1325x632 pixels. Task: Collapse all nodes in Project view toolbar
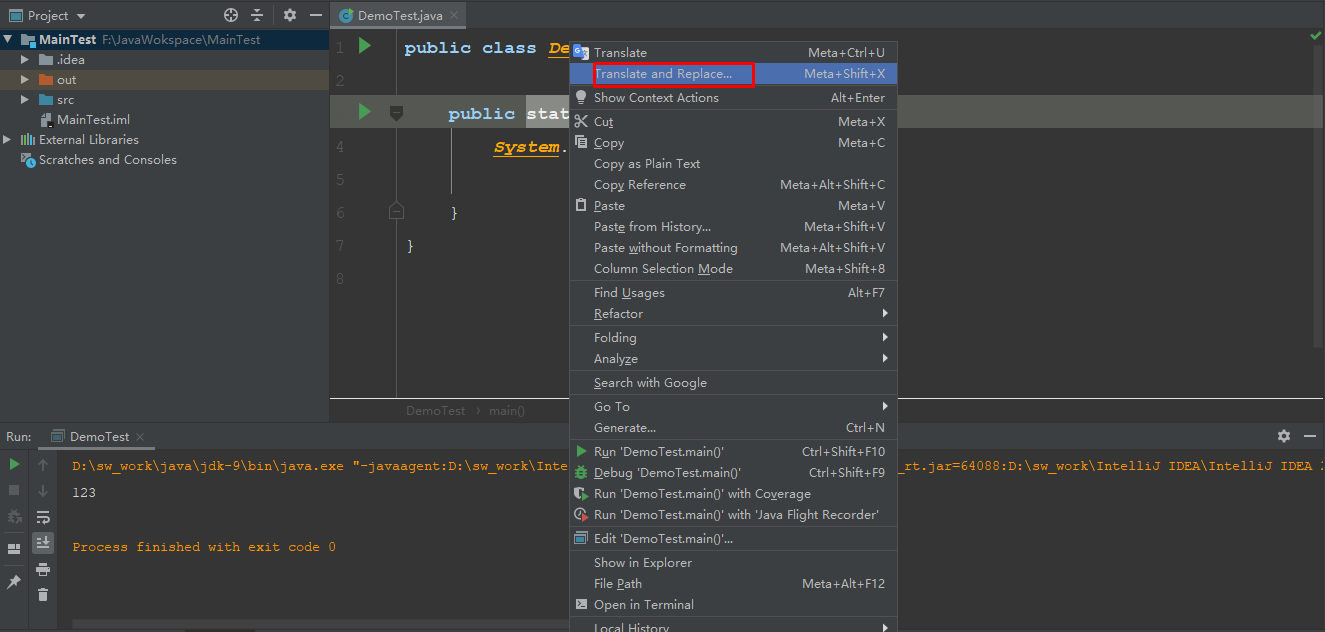256,15
